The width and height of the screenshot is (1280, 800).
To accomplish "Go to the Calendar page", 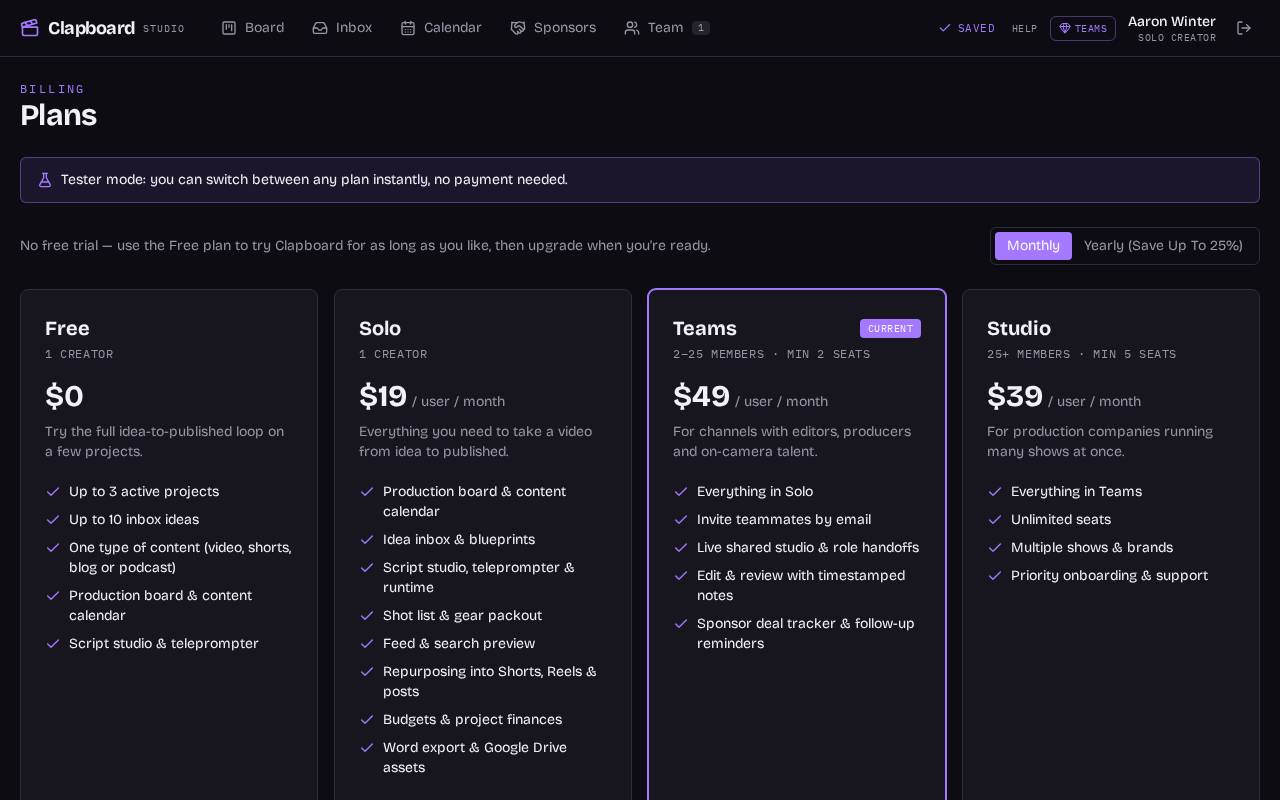I will tap(441, 28).
